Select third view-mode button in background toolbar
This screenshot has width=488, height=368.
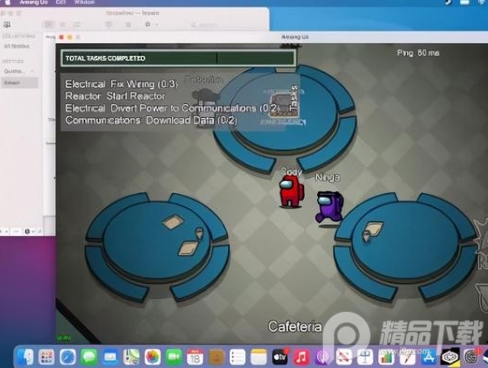pyautogui.click(x=77, y=24)
